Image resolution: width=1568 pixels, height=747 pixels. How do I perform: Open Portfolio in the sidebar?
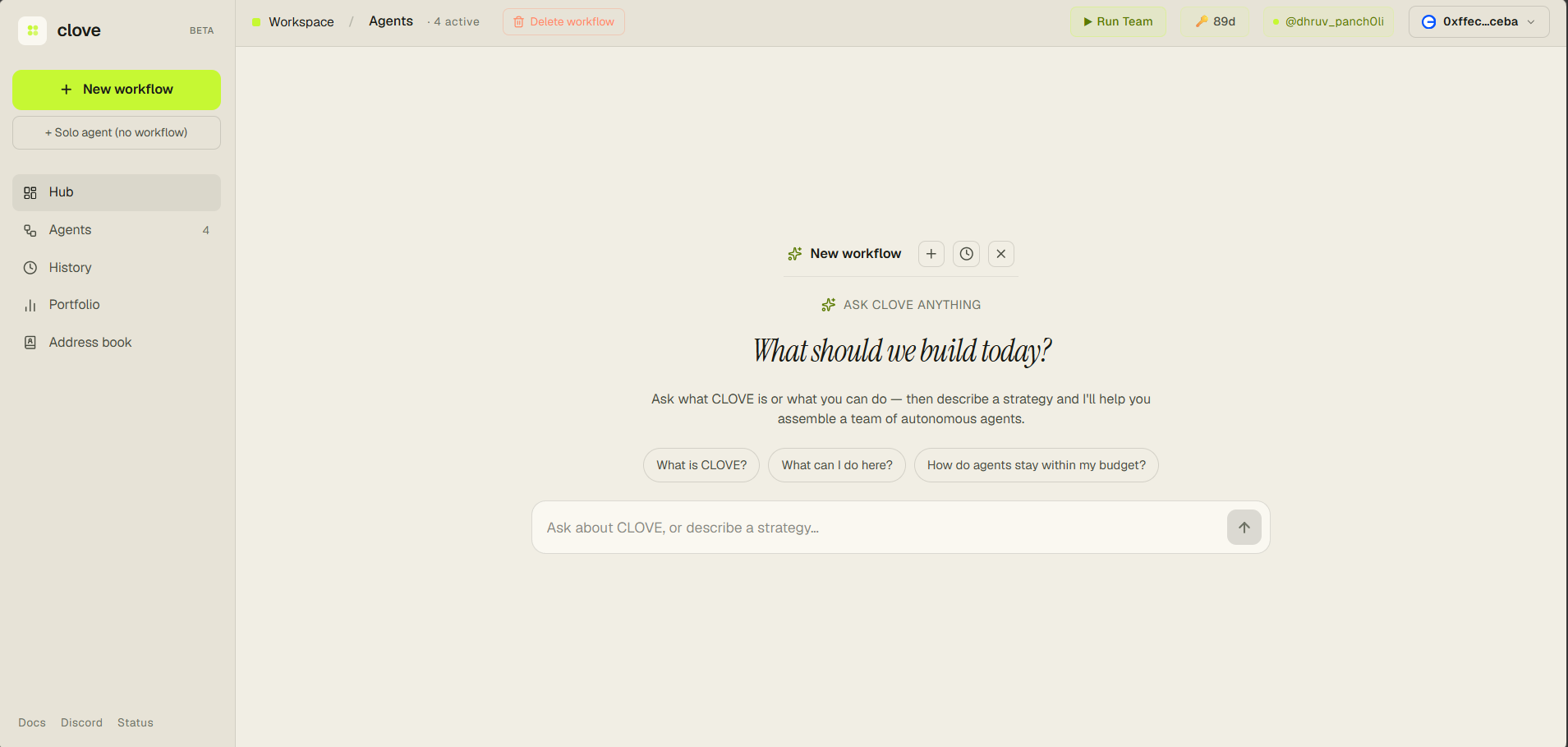(x=117, y=305)
